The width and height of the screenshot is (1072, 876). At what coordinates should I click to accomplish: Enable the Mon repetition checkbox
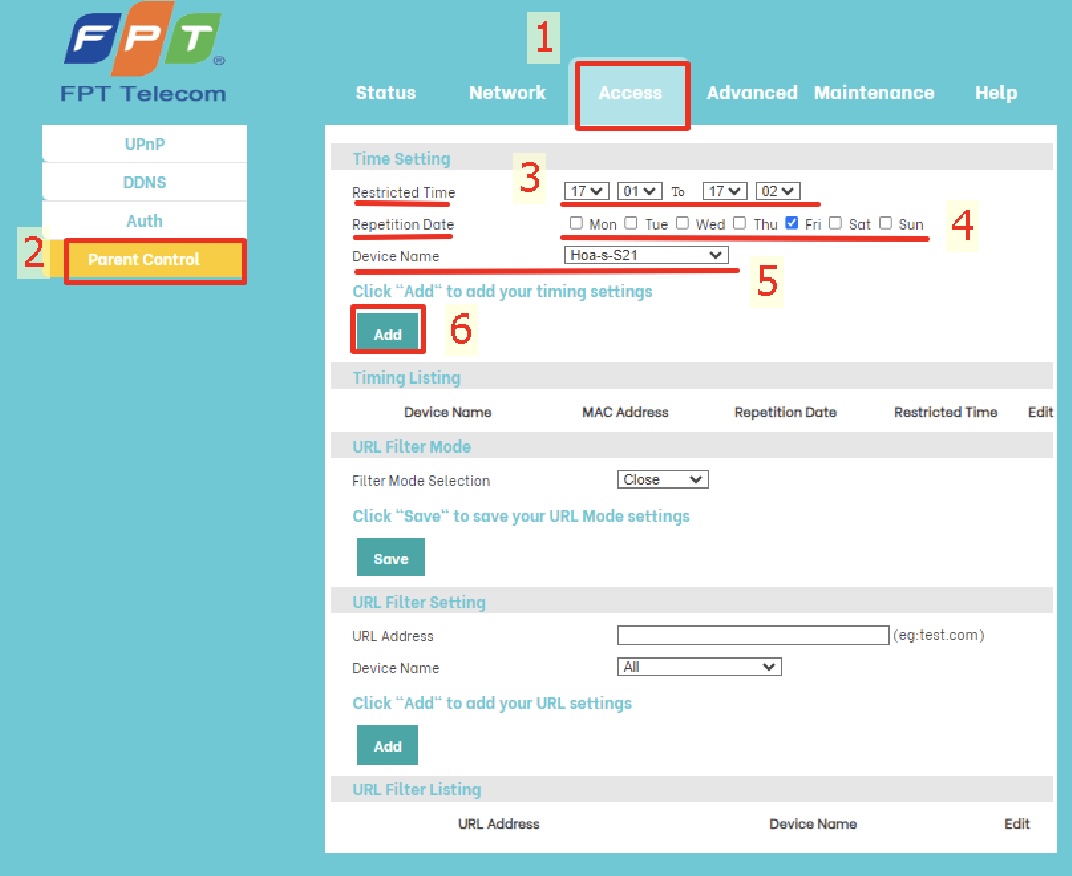[576, 223]
